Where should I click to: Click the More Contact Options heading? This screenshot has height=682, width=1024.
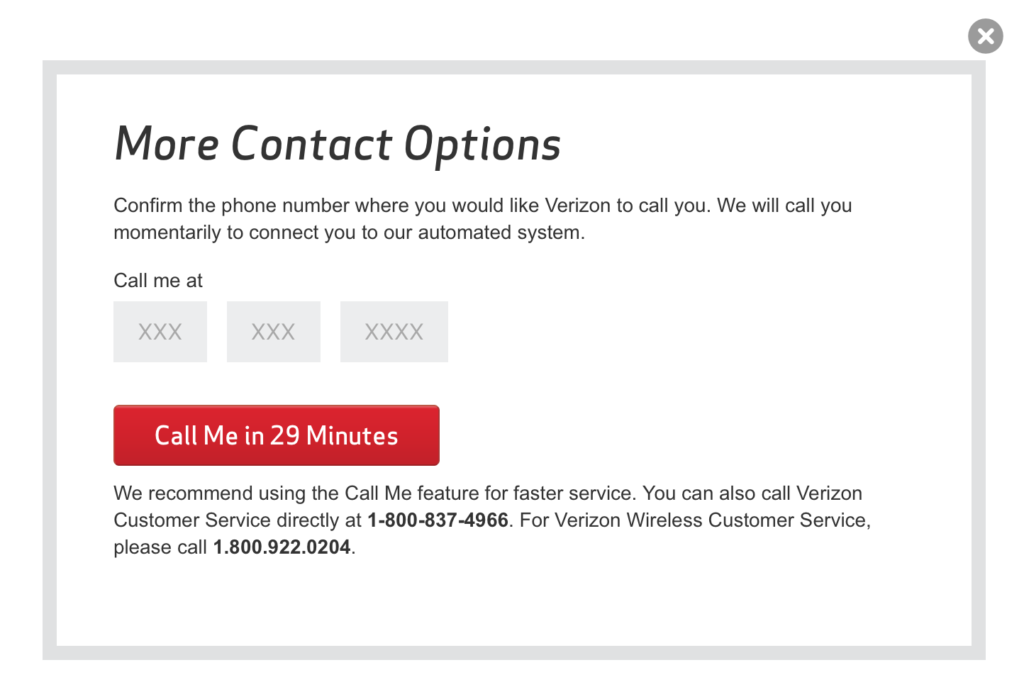click(x=337, y=144)
